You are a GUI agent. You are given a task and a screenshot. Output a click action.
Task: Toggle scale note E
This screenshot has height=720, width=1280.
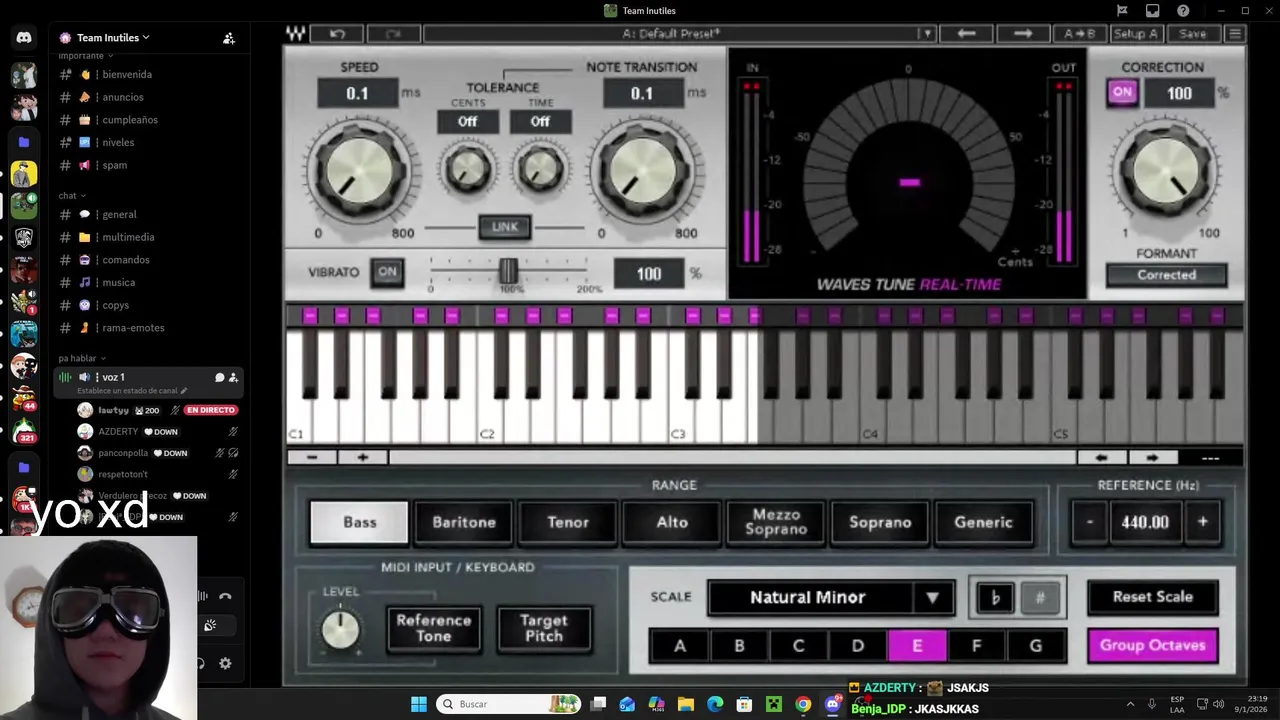point(917,646)
